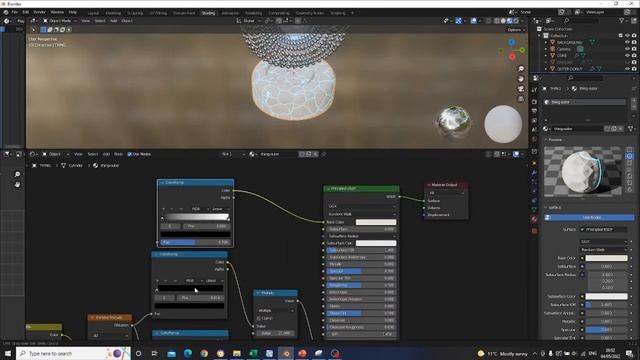
Task: Select the box selection tool icon
Action: tap(43, 29)
